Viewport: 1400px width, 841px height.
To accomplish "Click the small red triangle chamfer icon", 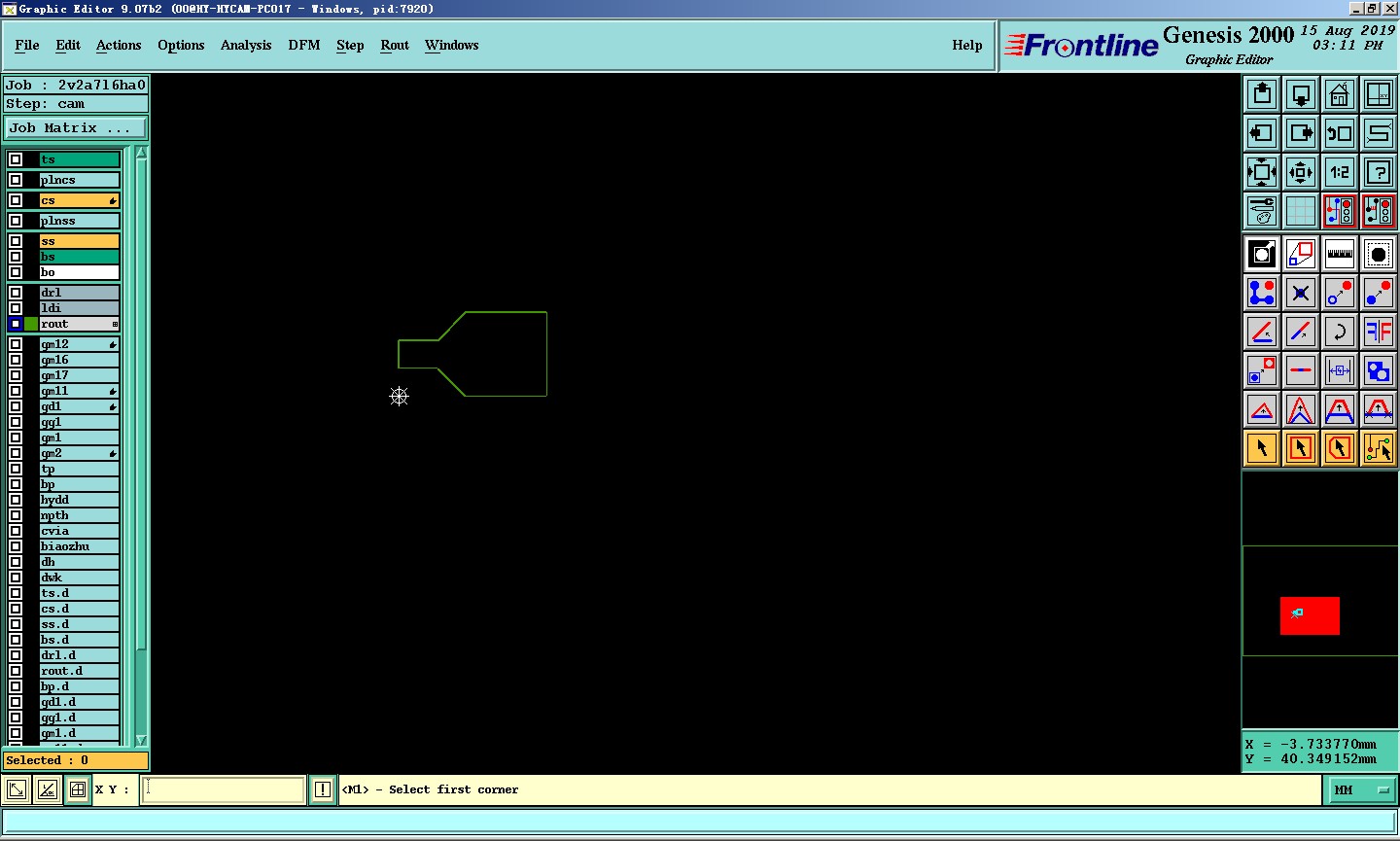I will [1262, 409].
